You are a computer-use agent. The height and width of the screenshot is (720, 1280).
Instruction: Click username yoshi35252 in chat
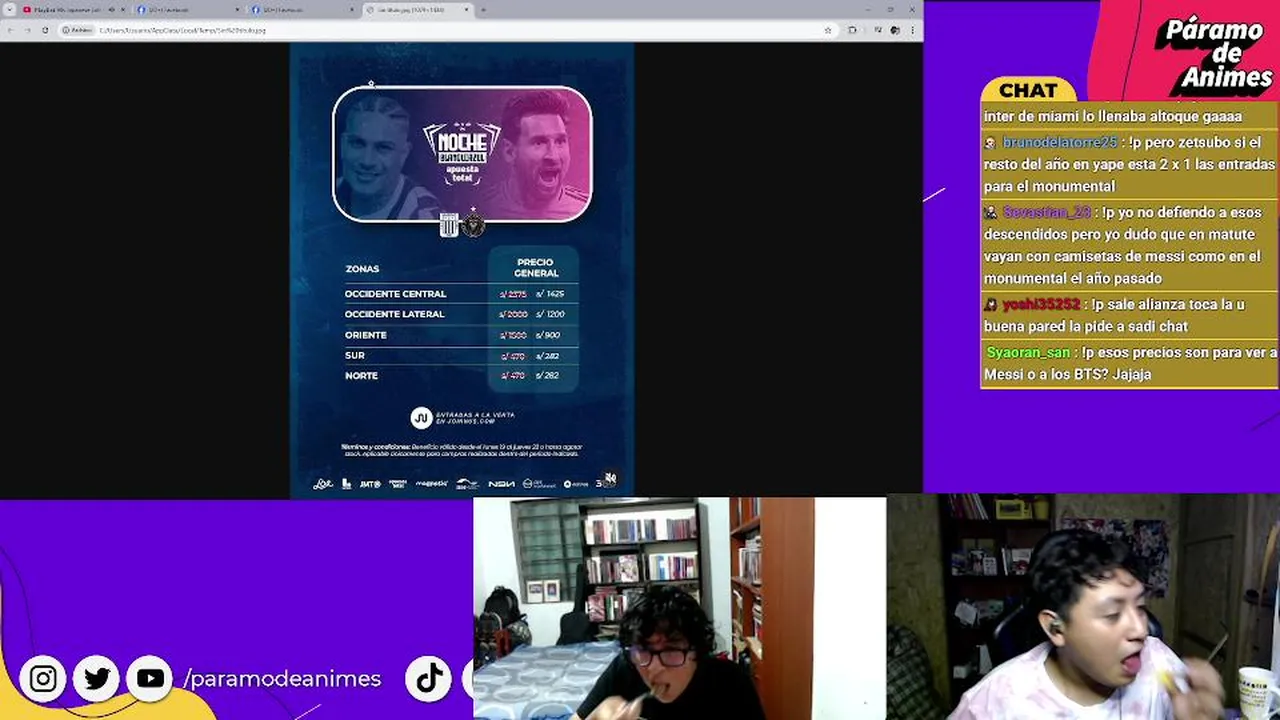pos(1041,304)
